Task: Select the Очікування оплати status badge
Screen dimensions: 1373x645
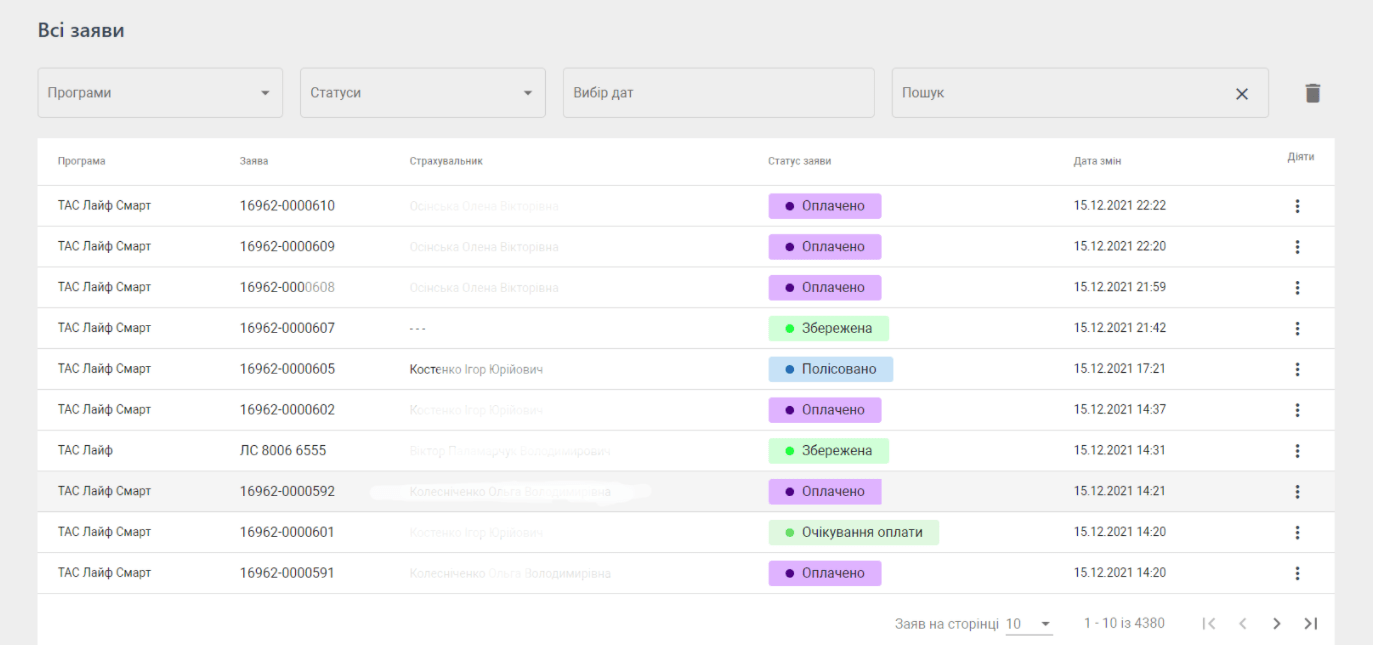Action: coord(853,532)
